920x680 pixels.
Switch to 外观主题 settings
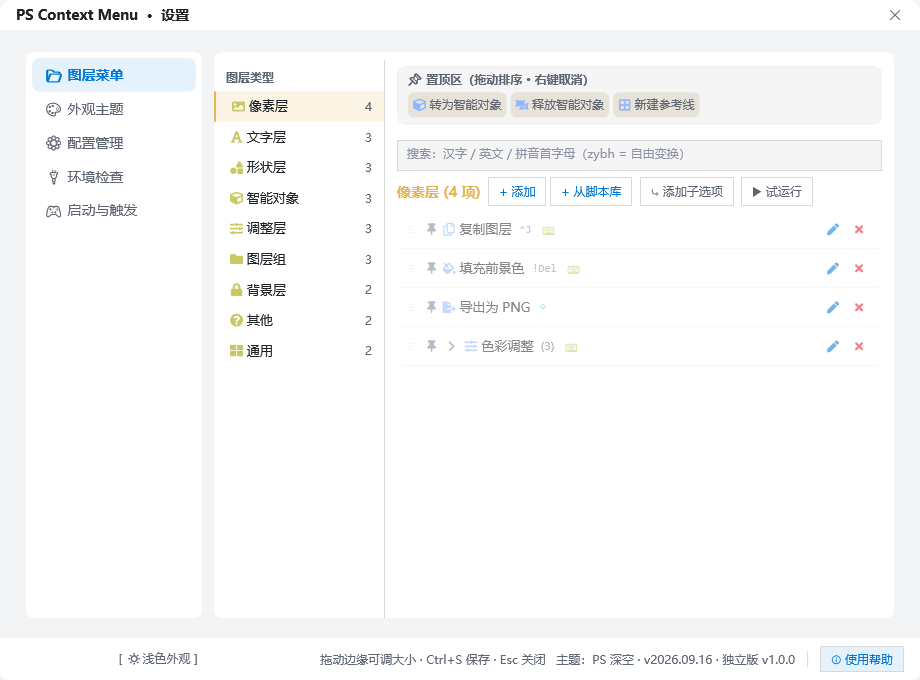click(114, 109)
